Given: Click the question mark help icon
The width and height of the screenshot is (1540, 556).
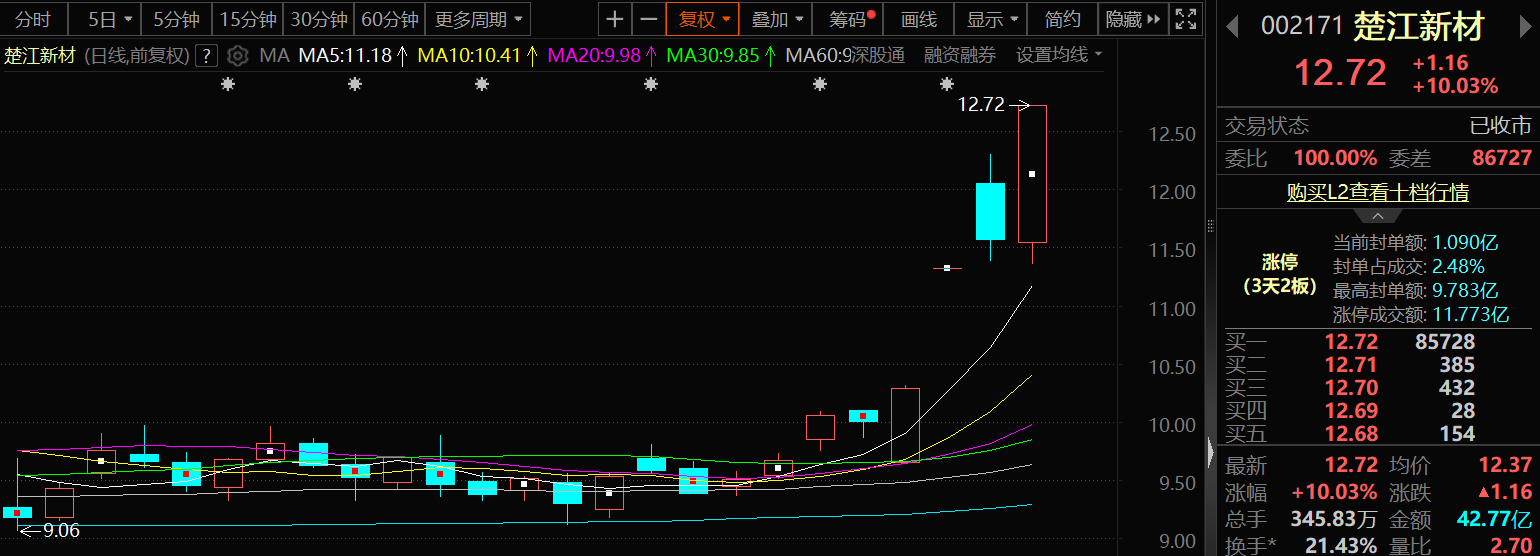Looking at the screenshot, I should pyautogui.click(x=206, y=55).
